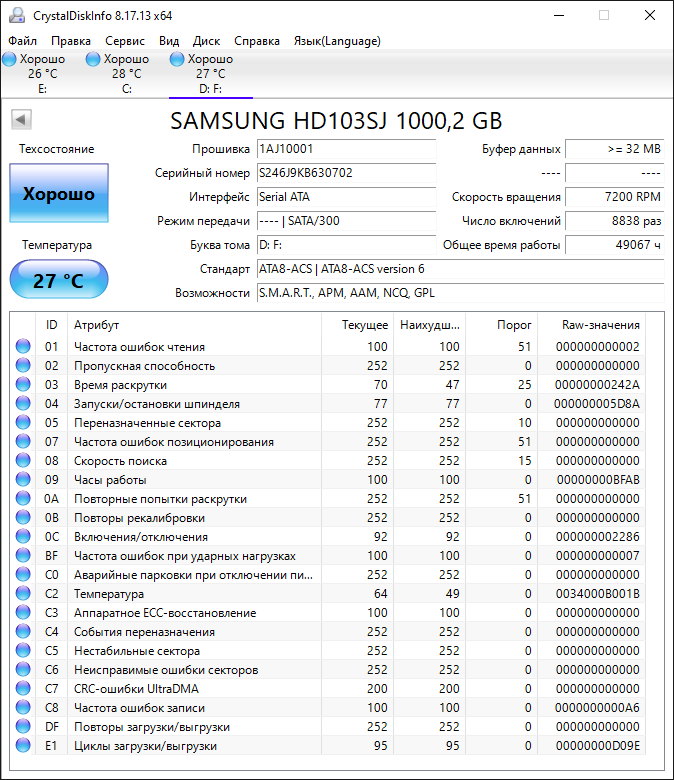Screen dimensions: 674x780
Task: Select the Циклы загрузки/выгрузки row
Action: tap(328, 746)
